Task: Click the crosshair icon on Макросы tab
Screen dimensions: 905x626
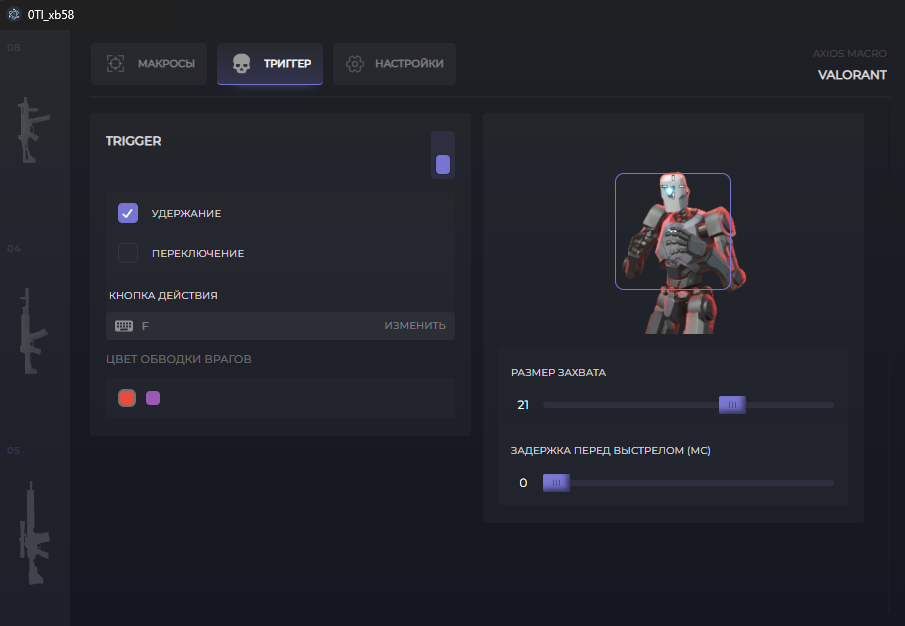Action: click(115, 63)
